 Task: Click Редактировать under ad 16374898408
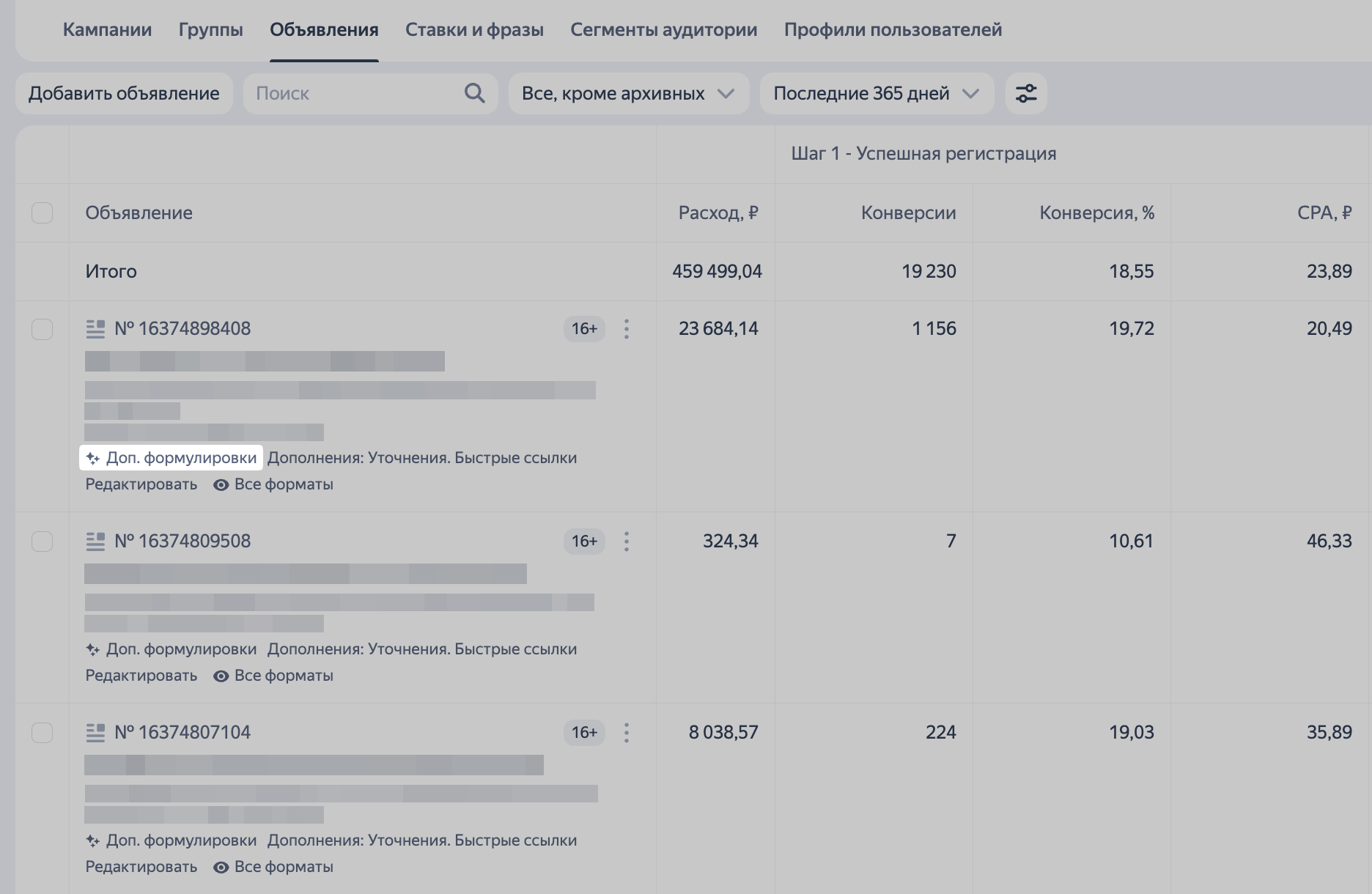[x=141, y=484]
